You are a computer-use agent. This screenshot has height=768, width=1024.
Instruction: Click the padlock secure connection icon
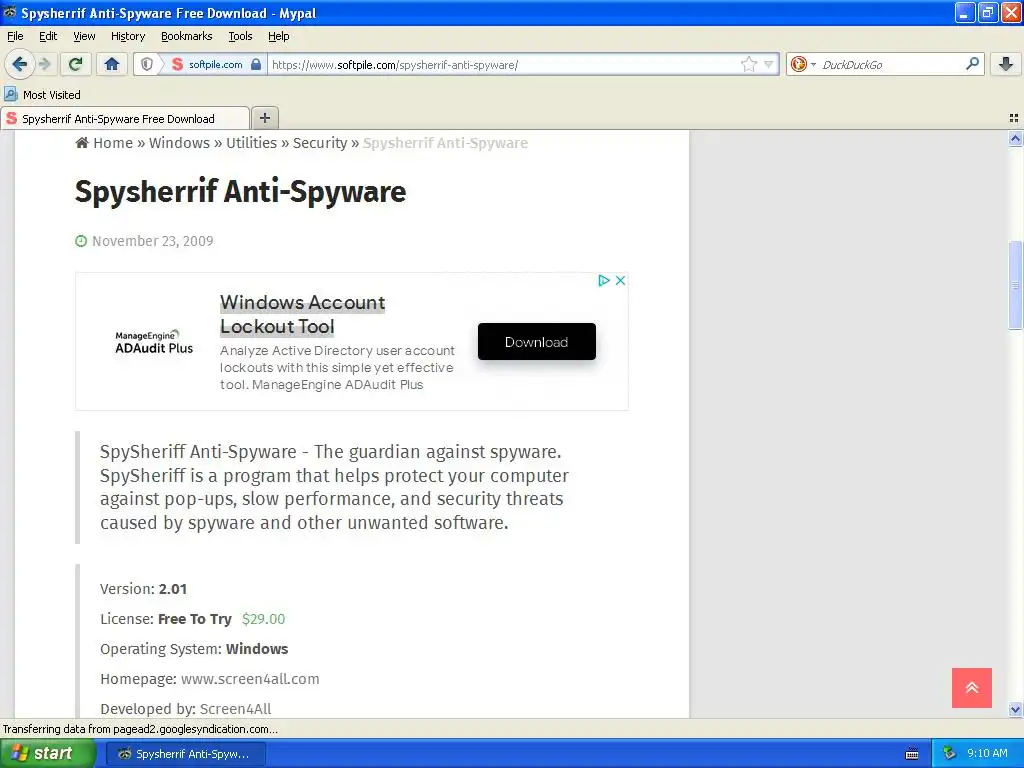[x=256, y=64]
